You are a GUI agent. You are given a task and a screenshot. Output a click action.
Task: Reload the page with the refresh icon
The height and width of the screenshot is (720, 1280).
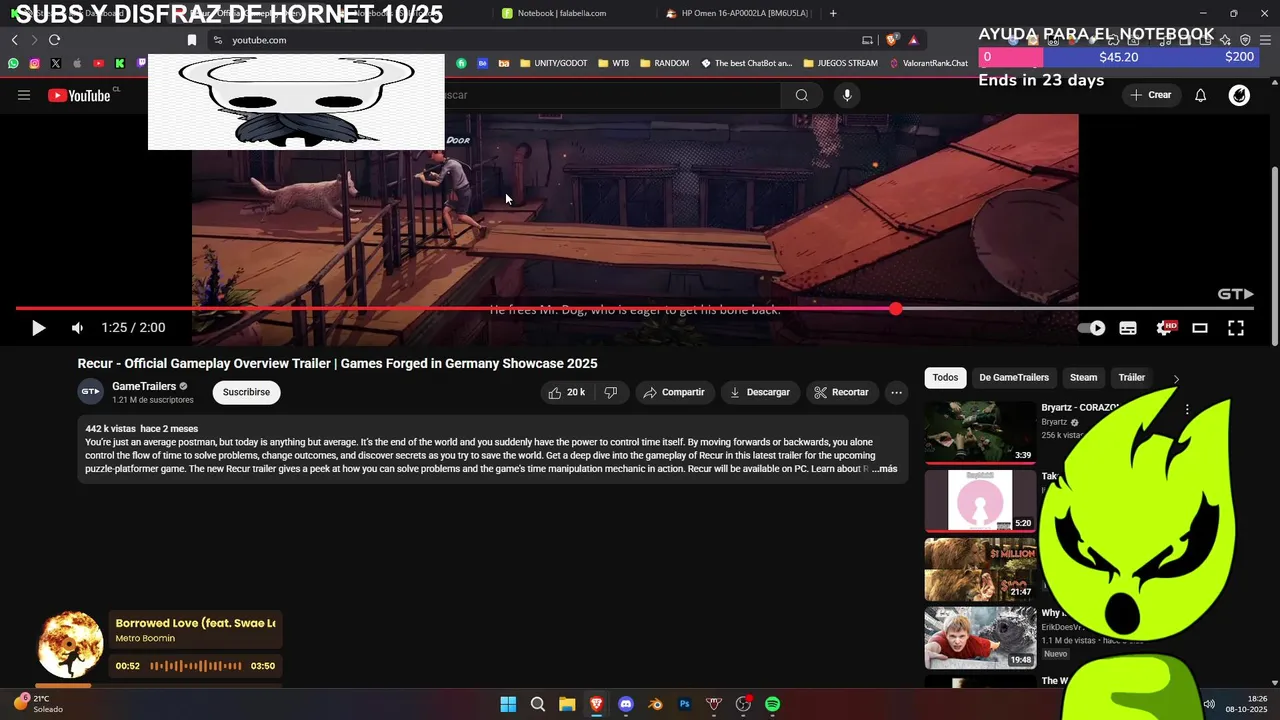pos(54,40)
